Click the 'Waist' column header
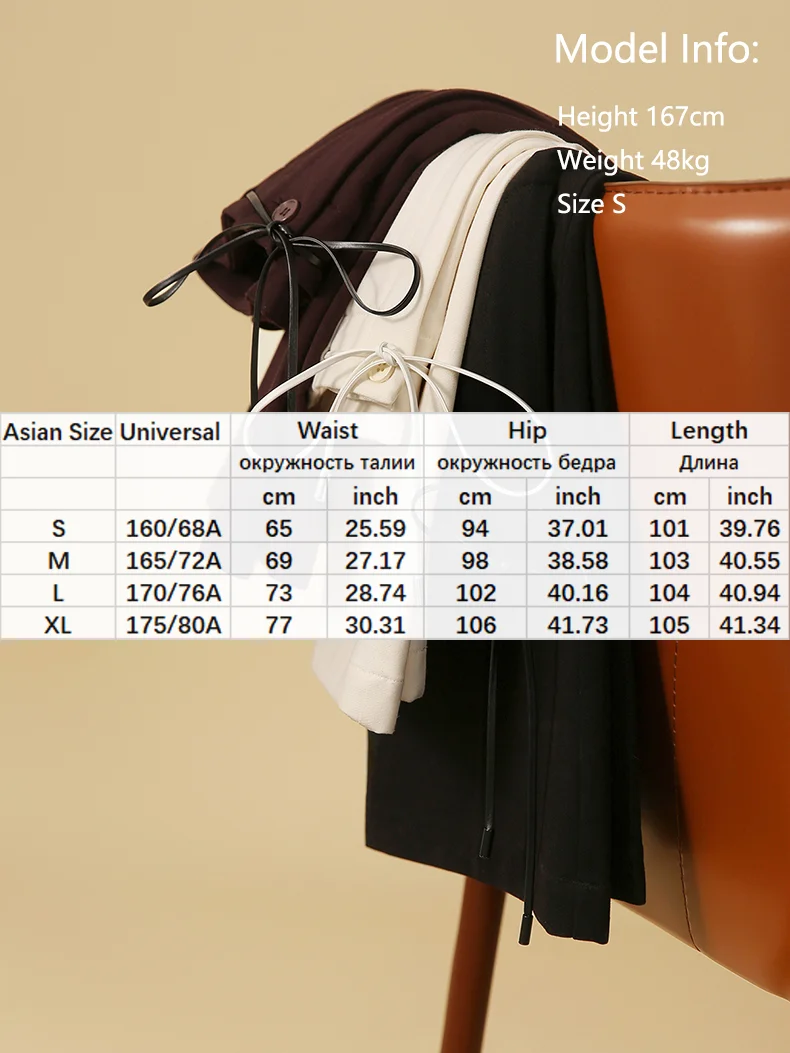790x1053 pixels. [x=328, y=430]
